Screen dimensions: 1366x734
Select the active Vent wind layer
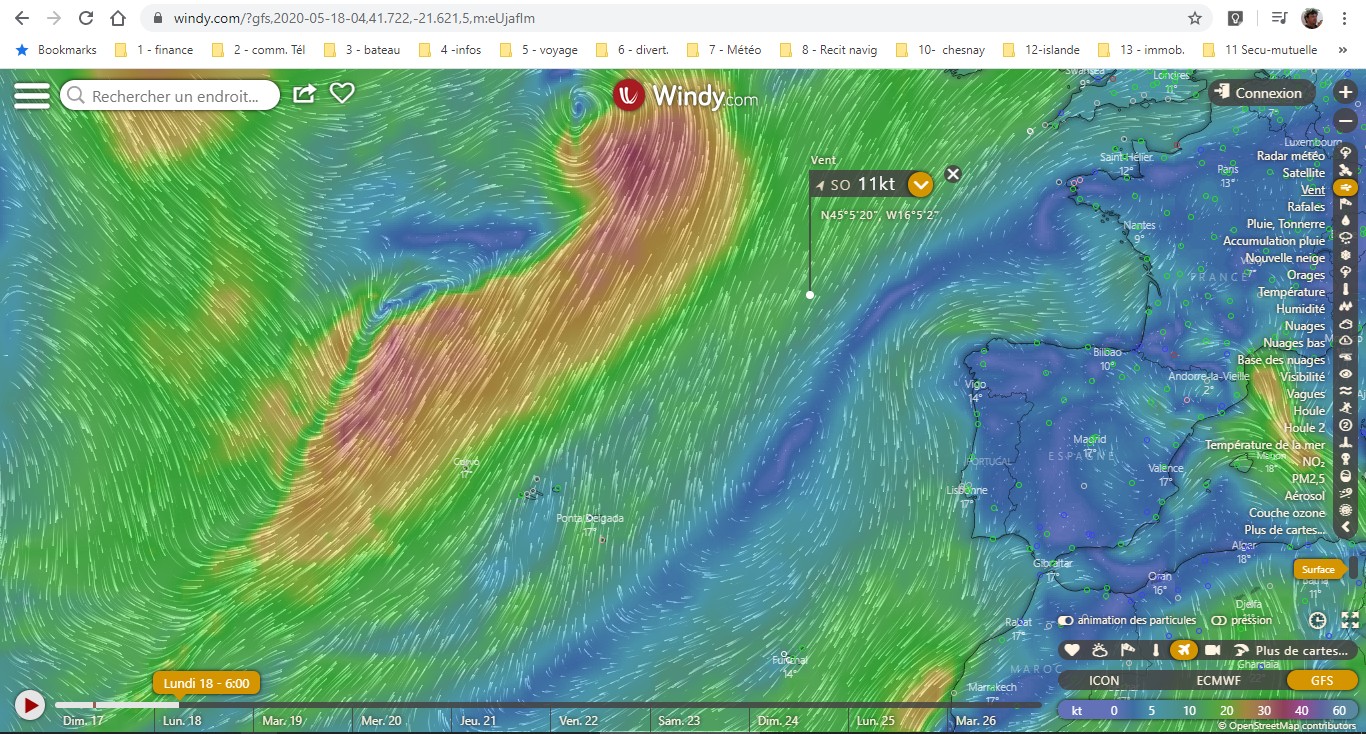[1313, 189]
